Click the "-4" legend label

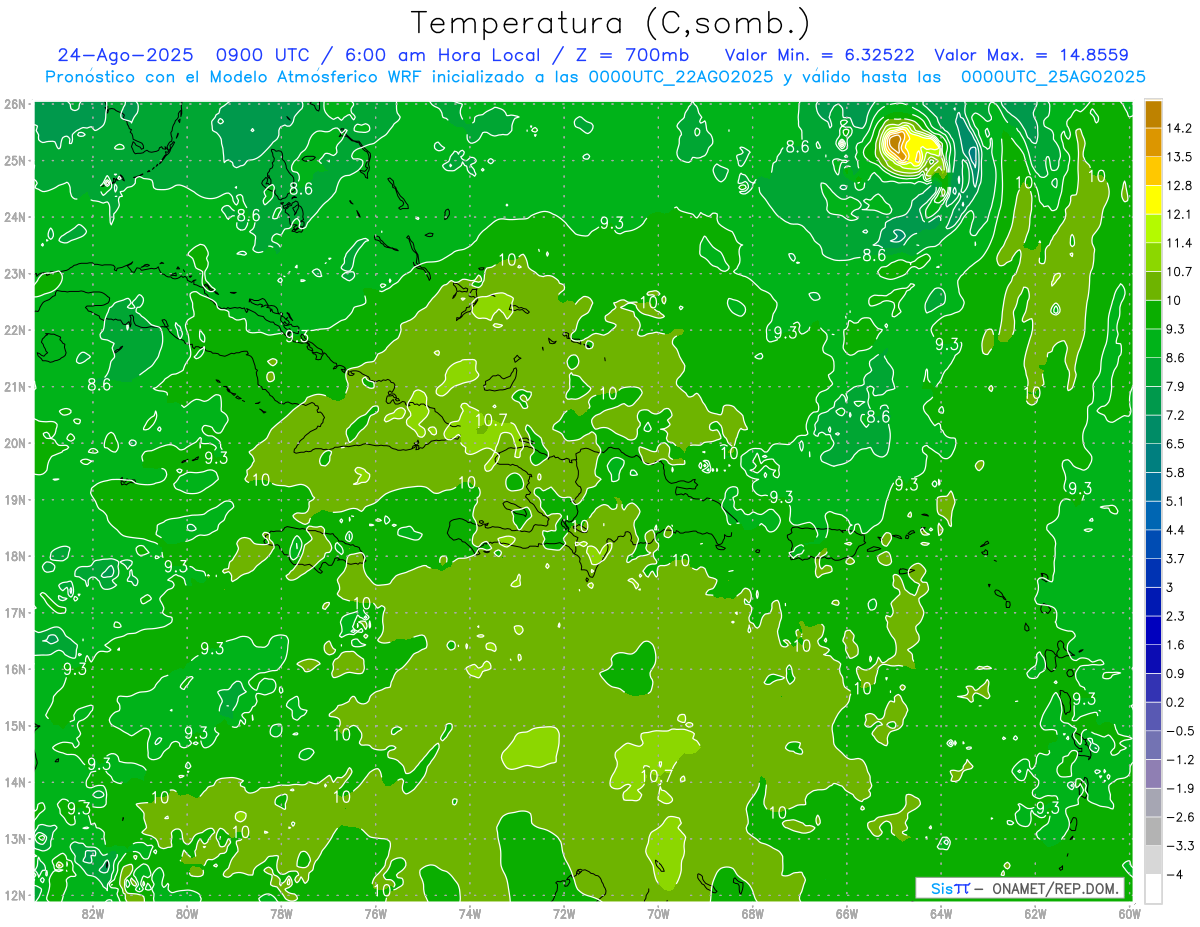(1174, 874)
